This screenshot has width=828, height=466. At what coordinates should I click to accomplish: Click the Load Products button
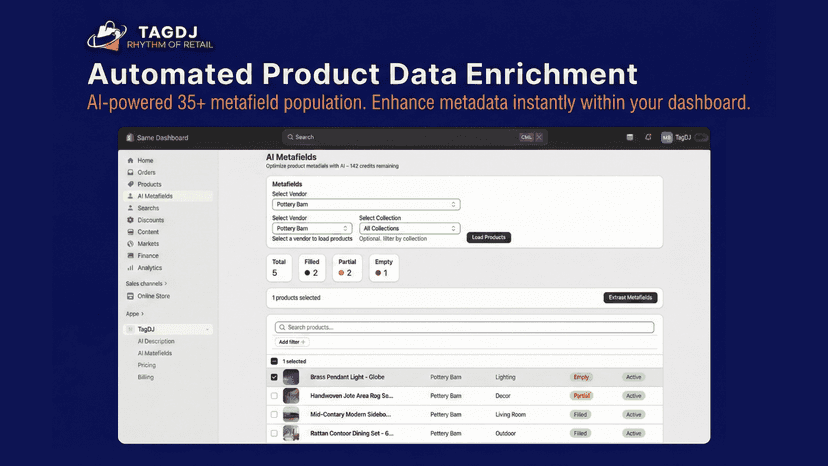488,237
